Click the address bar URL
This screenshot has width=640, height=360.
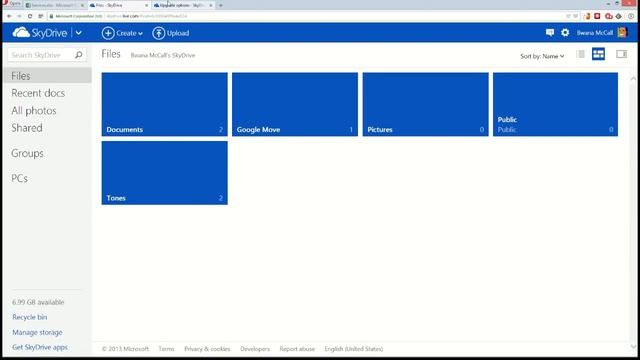coord(147,16)
